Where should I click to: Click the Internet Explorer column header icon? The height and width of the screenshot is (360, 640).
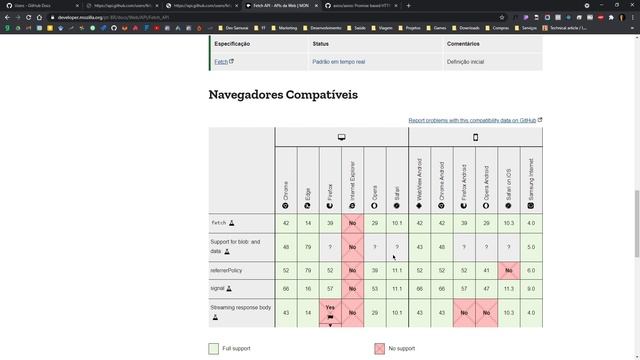pos(352,206)
